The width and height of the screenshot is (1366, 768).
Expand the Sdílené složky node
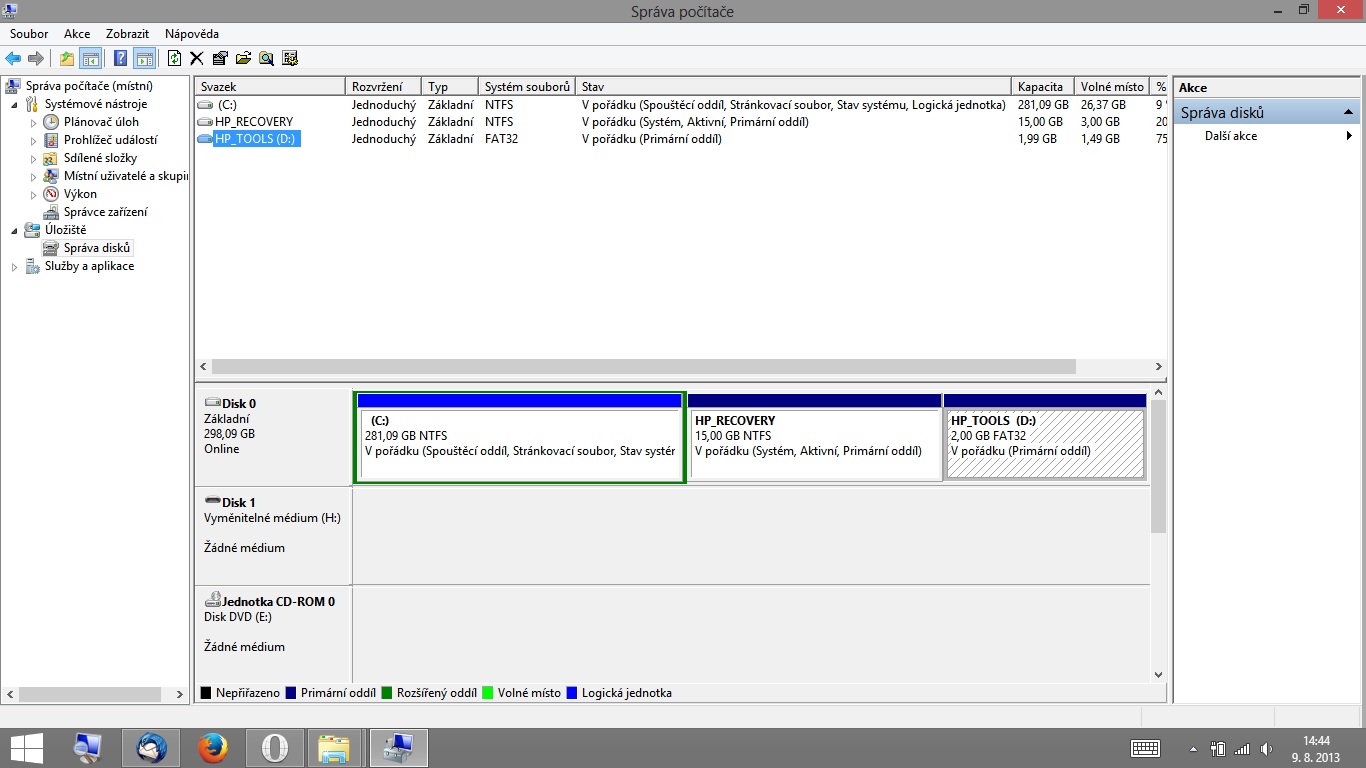click(x=33, y=159)
